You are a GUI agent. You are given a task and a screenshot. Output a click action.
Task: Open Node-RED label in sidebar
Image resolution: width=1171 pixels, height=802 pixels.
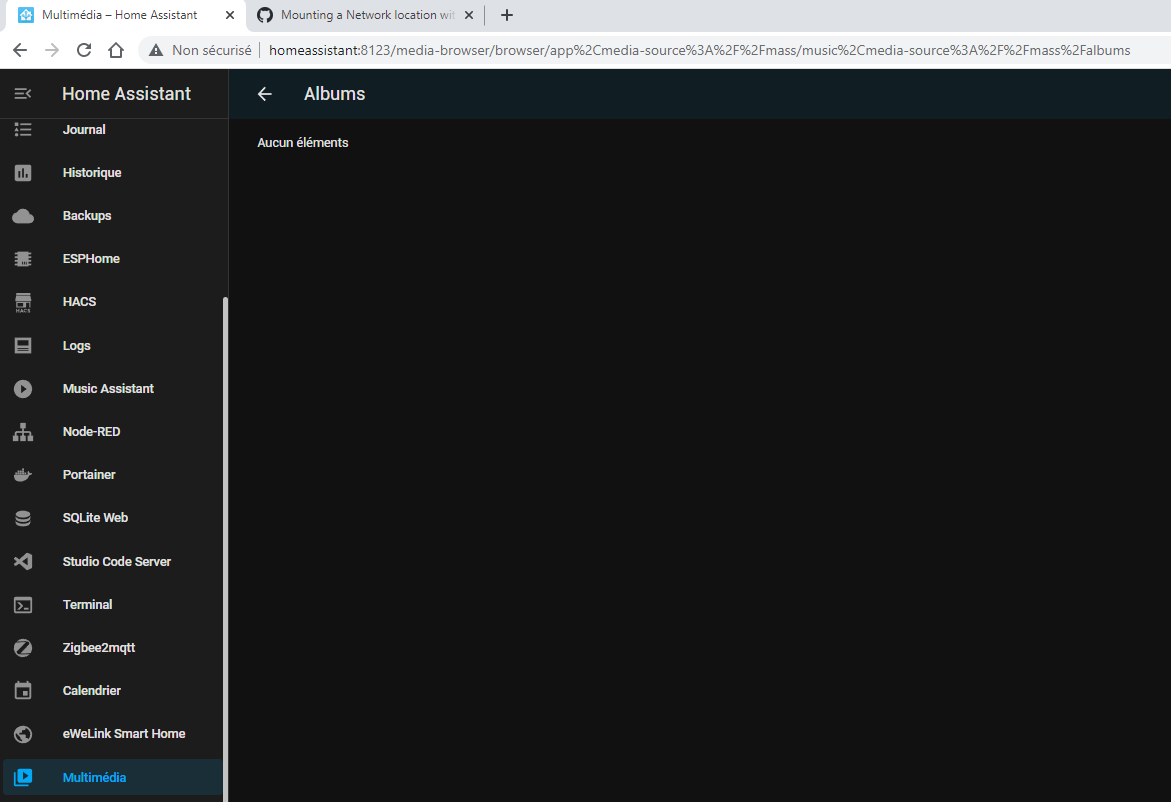[x=91, y=432]
